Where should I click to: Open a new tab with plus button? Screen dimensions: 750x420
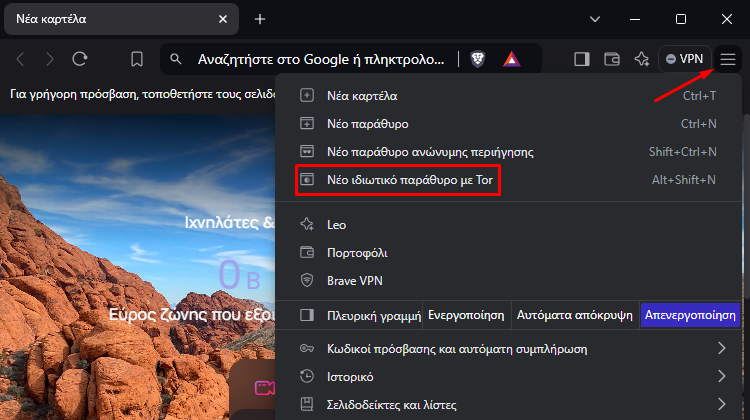tap(260, 19)
